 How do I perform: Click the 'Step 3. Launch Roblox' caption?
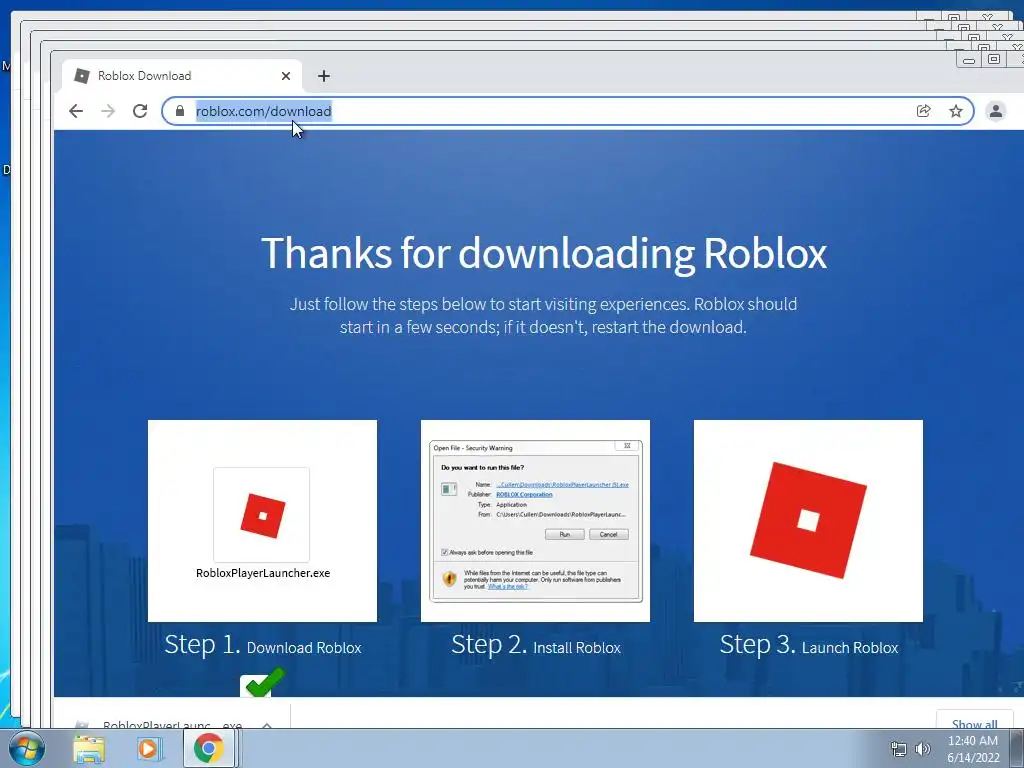pos(808,645)
